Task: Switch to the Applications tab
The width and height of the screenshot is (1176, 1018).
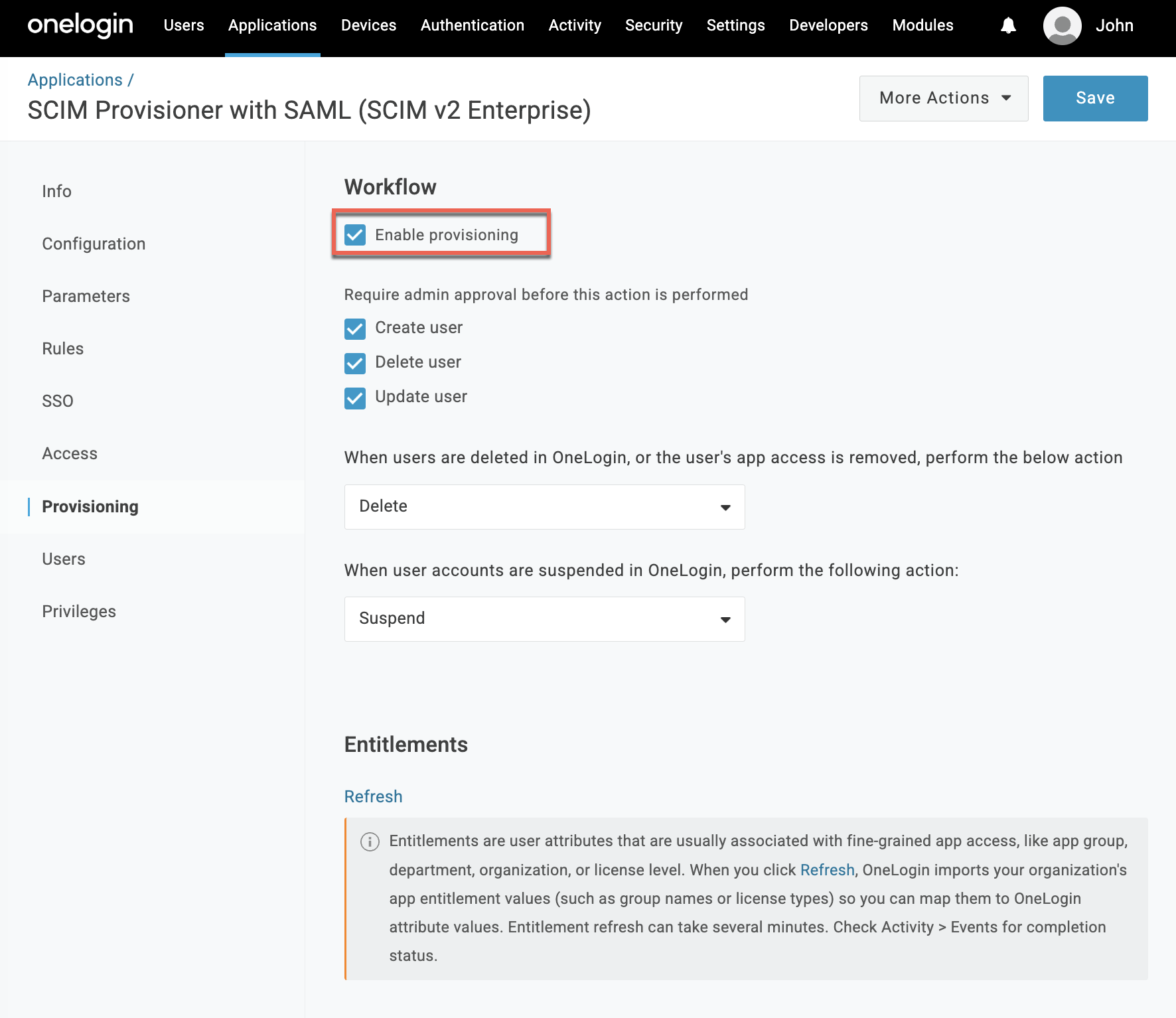Action: [272, 25]
